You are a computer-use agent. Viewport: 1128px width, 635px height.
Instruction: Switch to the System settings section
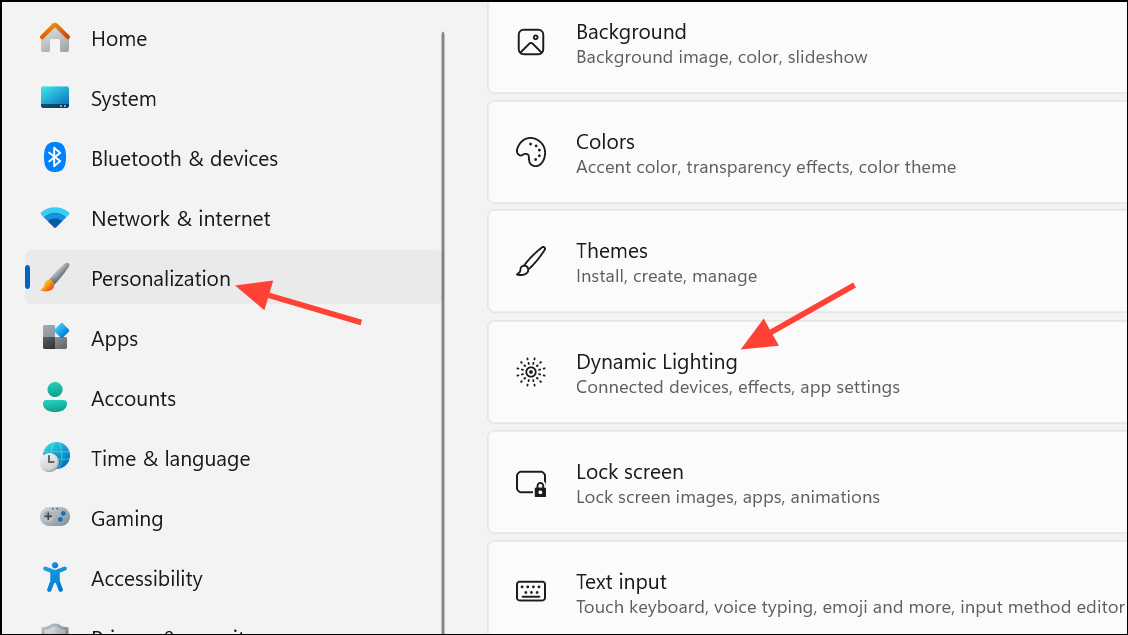tap(123, 98)
